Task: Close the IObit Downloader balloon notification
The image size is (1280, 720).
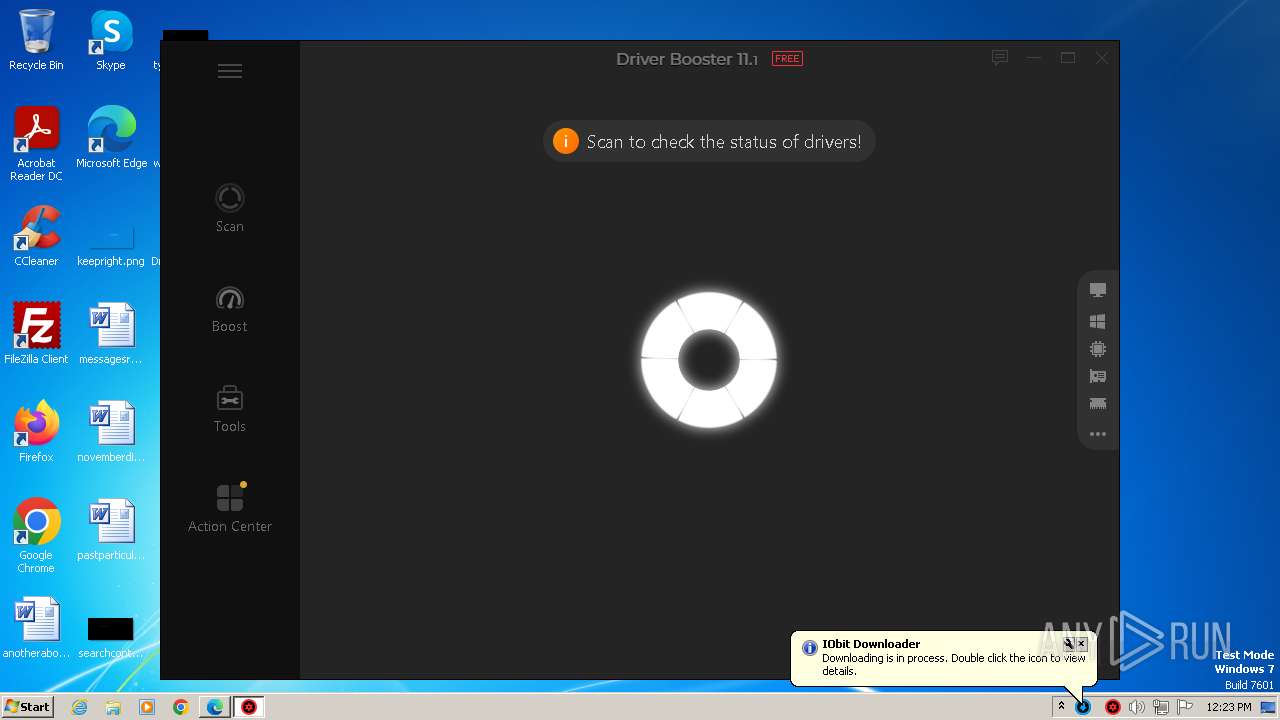Action: click(1081, 644)
